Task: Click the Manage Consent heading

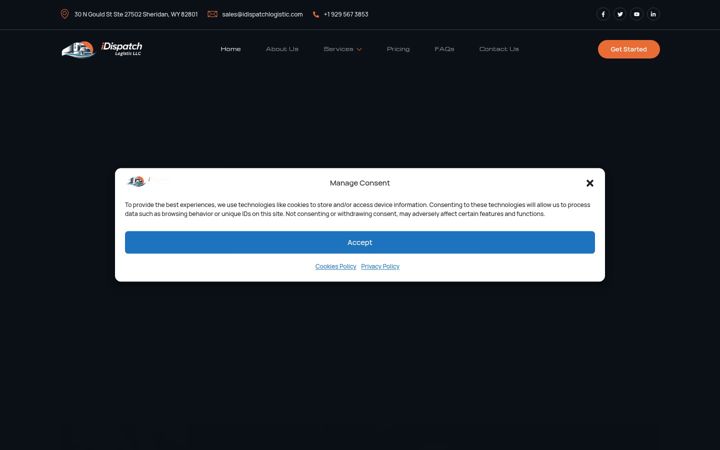Action: [360, 183]
